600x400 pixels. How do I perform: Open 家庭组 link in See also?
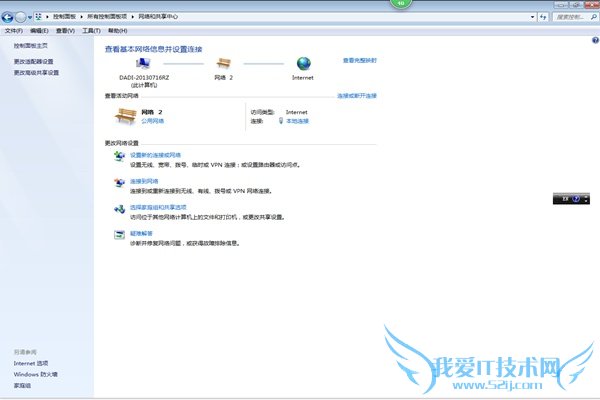[x=22, y=386]
